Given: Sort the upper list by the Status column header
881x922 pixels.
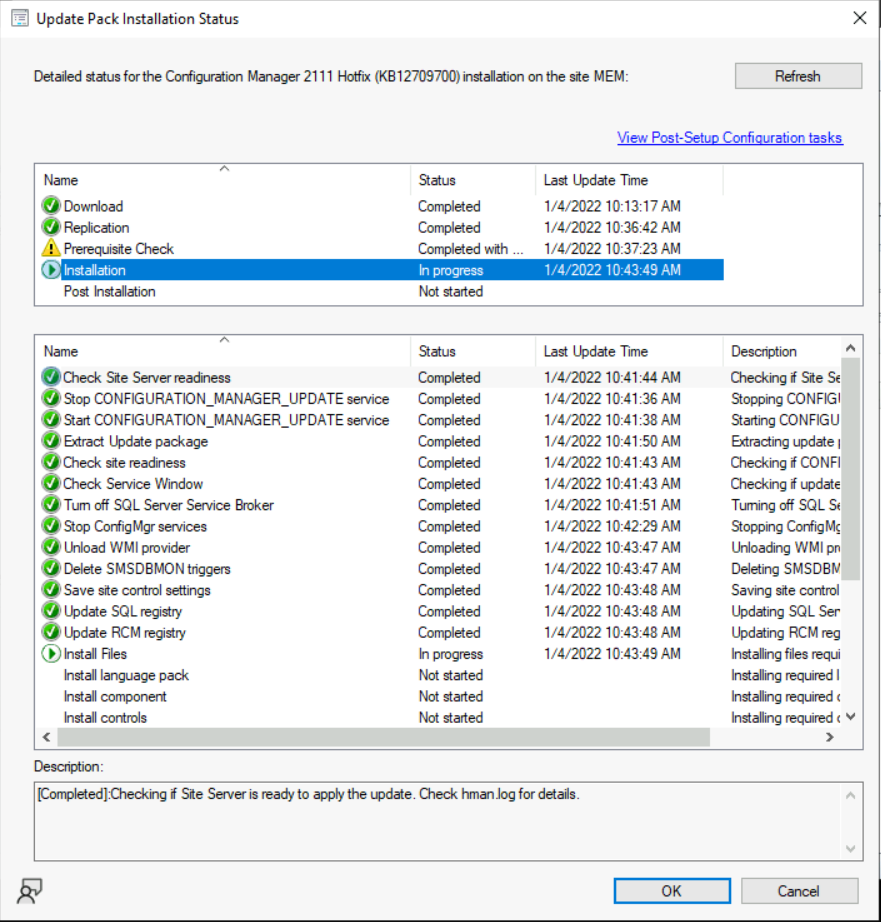Looking at the screenshot, I should pos(473,180).
